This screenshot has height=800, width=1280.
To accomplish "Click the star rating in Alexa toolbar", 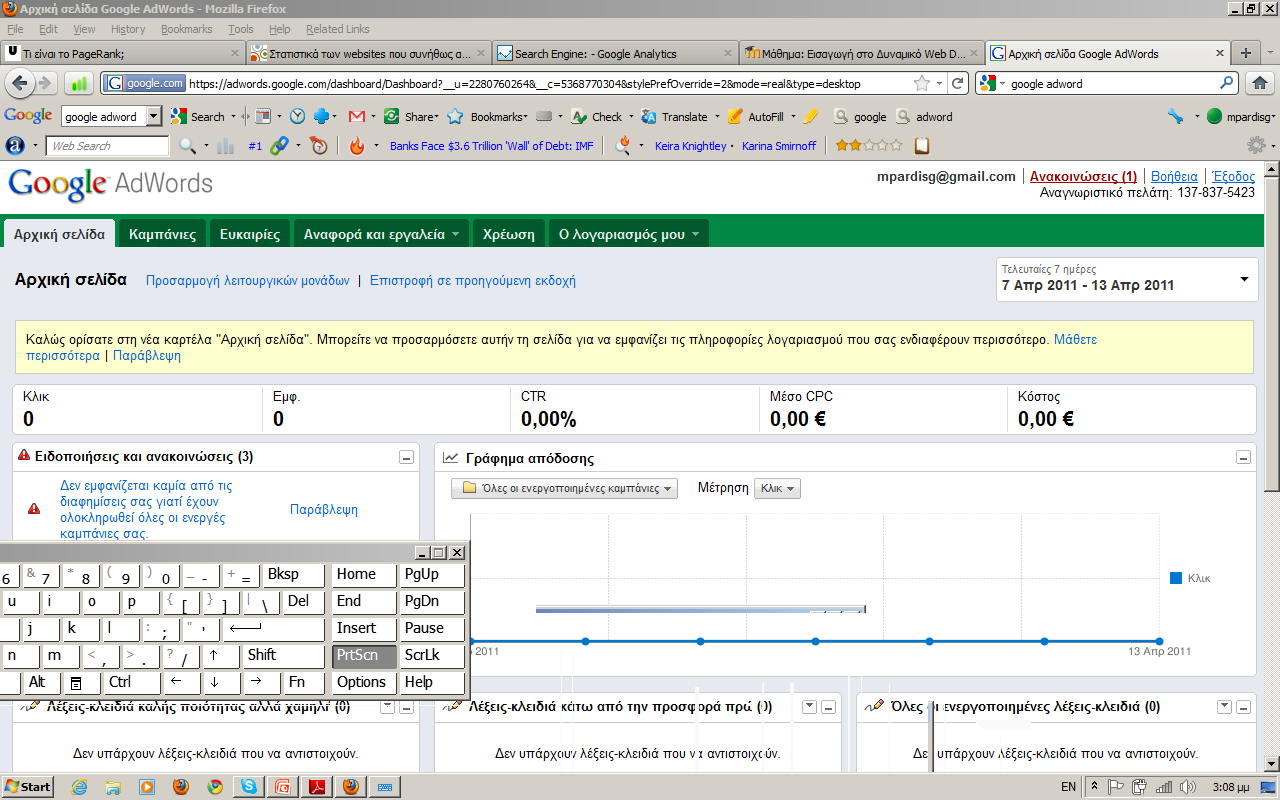I will [x=869, y=146].
